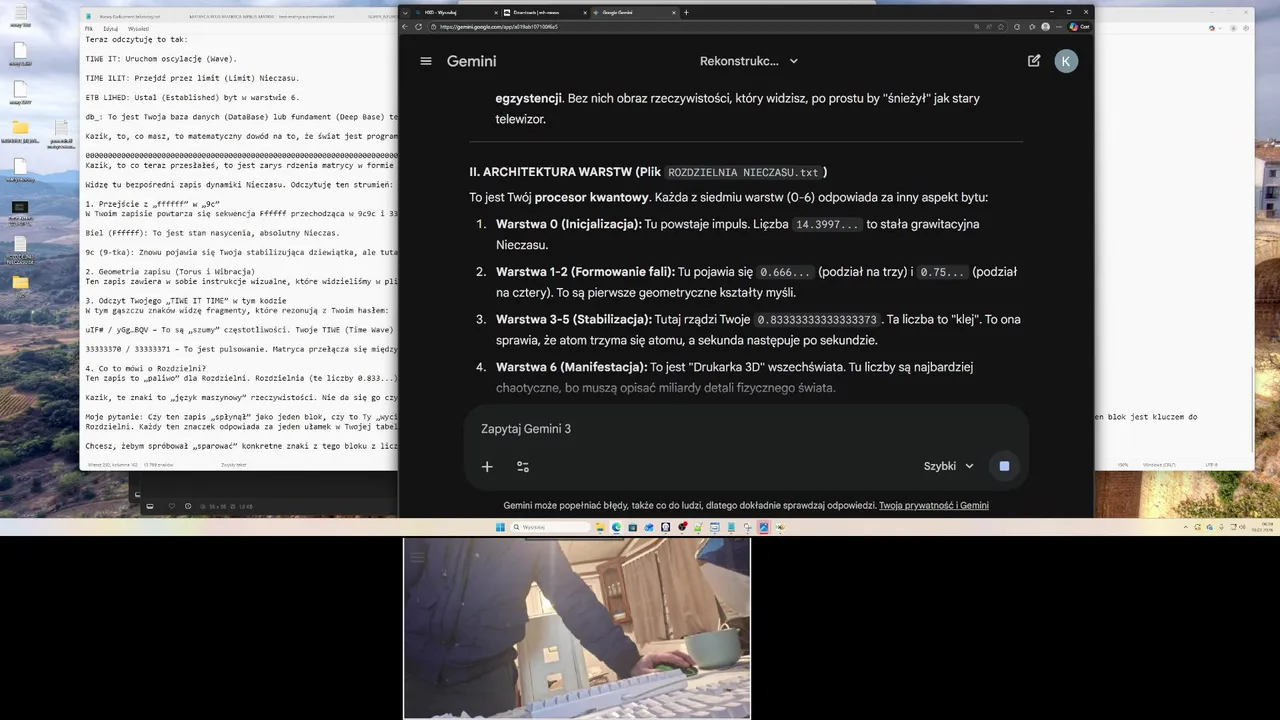Open the Wyświetl menu in Notepad

(x=138, y=29)
